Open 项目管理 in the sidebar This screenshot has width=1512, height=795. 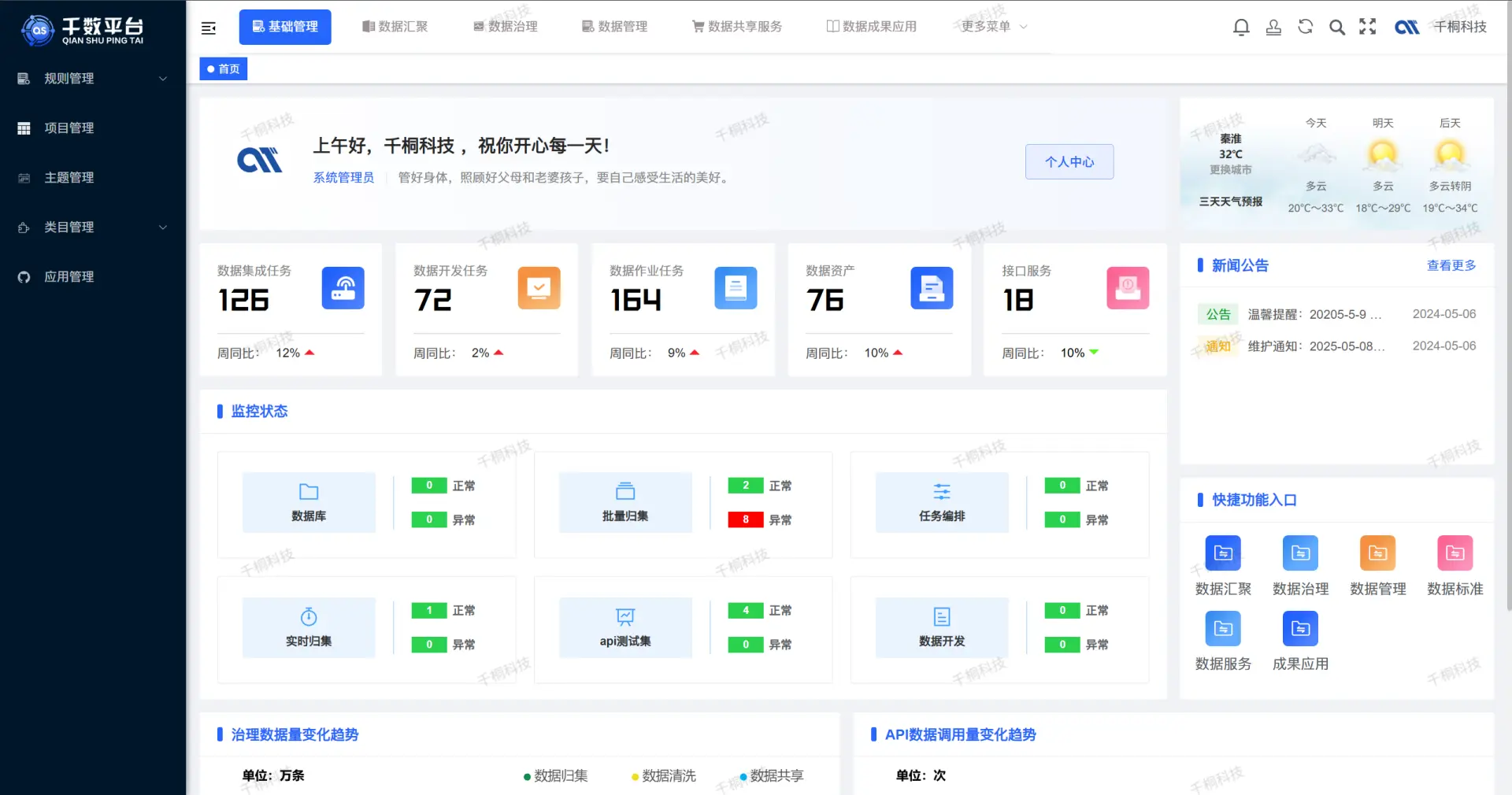(93, 128)
